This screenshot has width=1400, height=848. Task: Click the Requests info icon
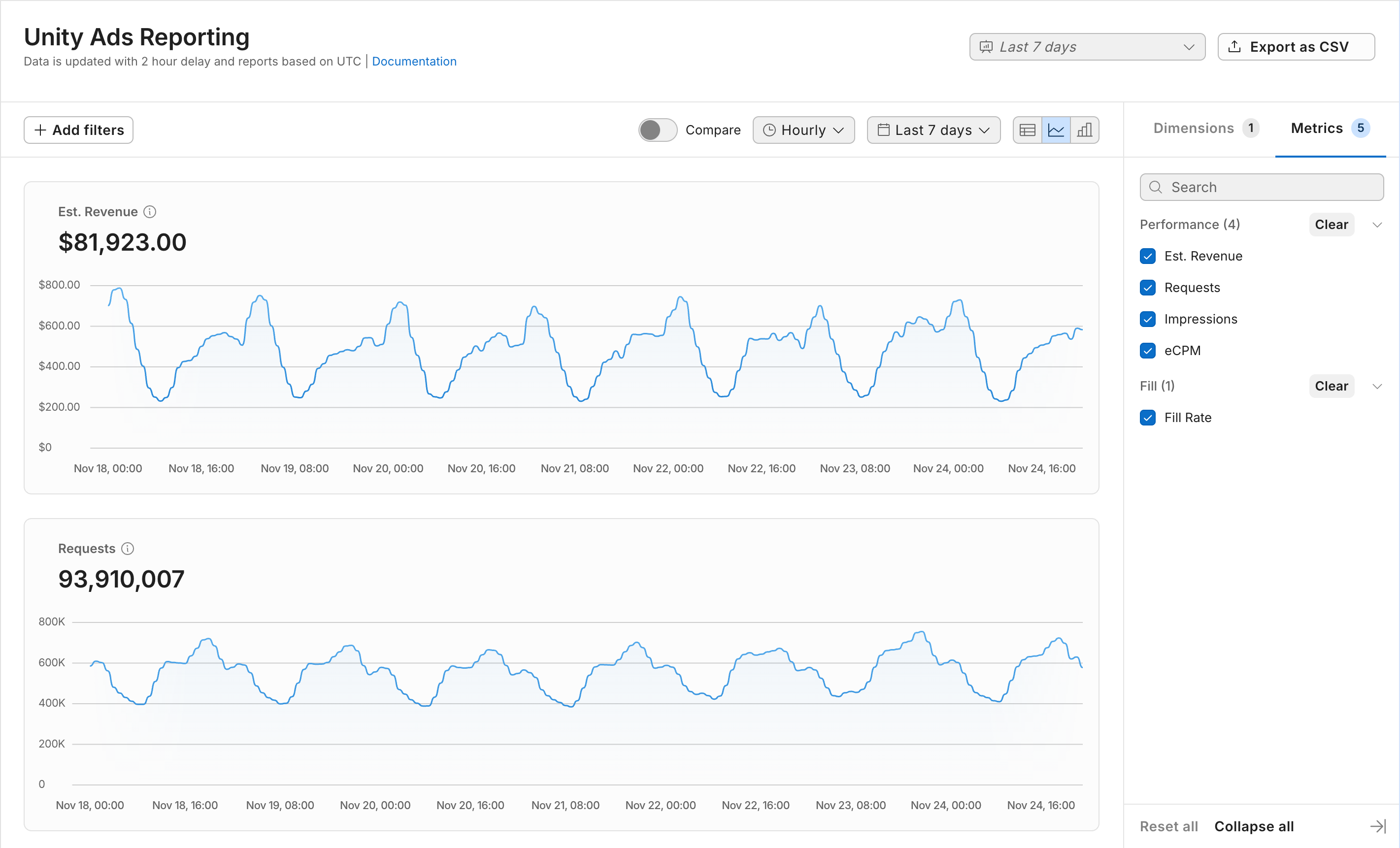pos(128,549)
